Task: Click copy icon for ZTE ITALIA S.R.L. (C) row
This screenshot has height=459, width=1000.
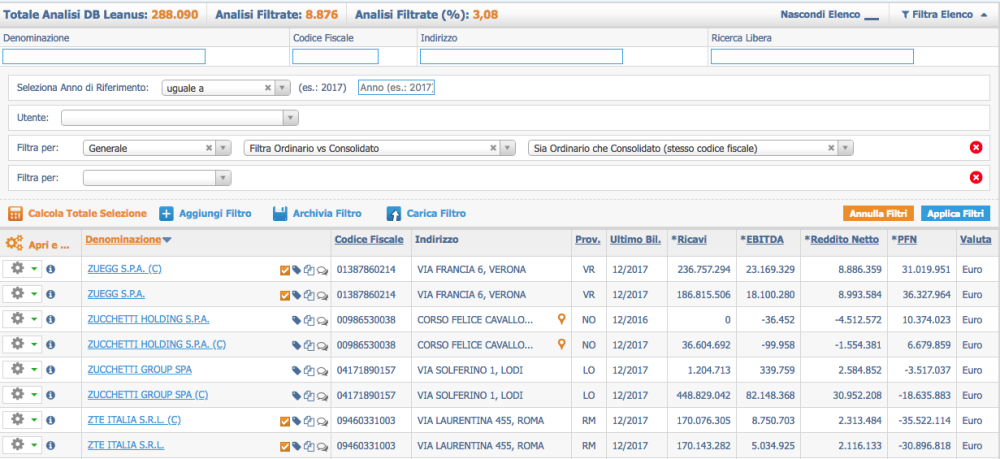Action: 309,421
